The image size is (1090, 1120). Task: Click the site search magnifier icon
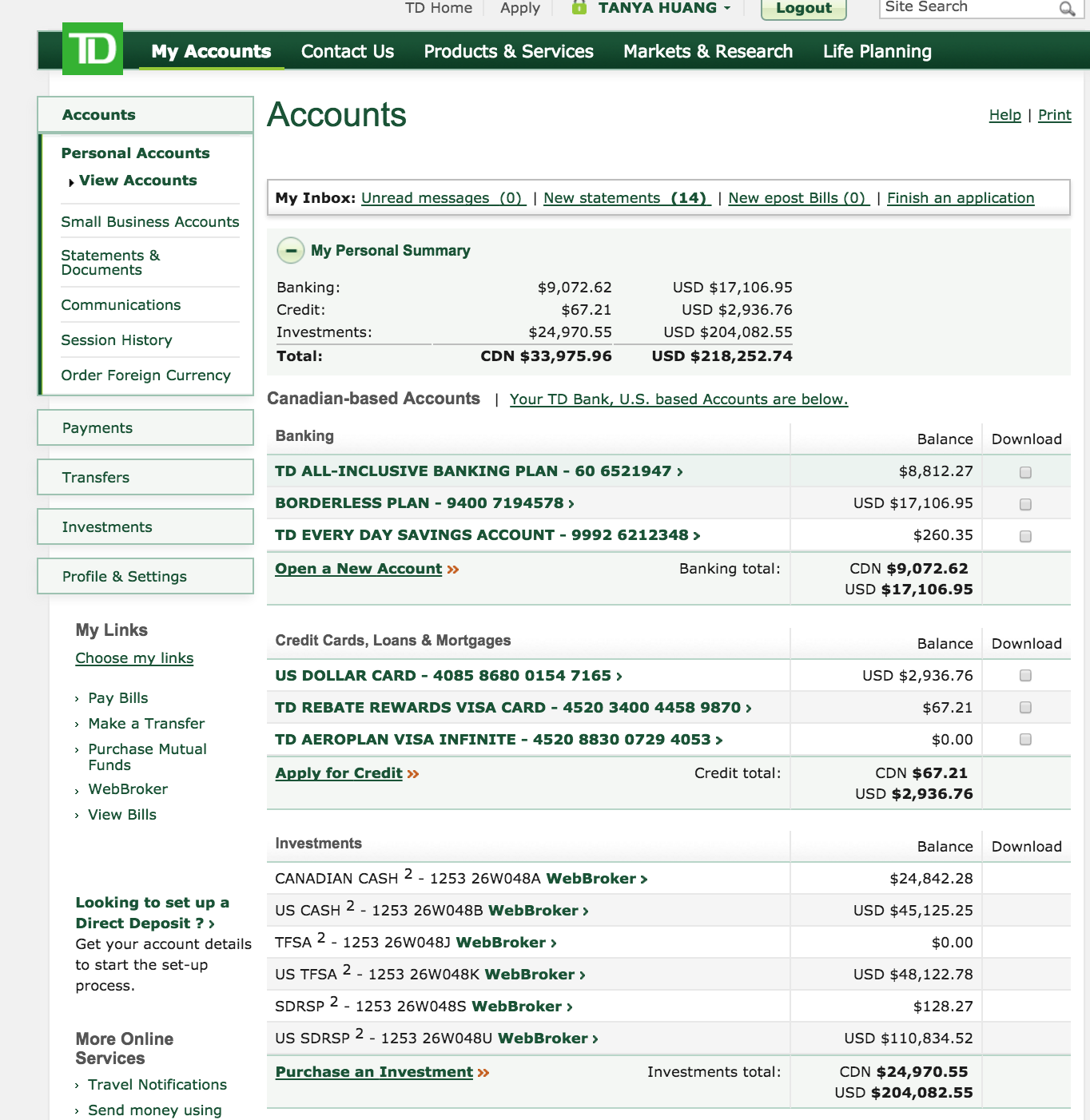click(1067, 9)
